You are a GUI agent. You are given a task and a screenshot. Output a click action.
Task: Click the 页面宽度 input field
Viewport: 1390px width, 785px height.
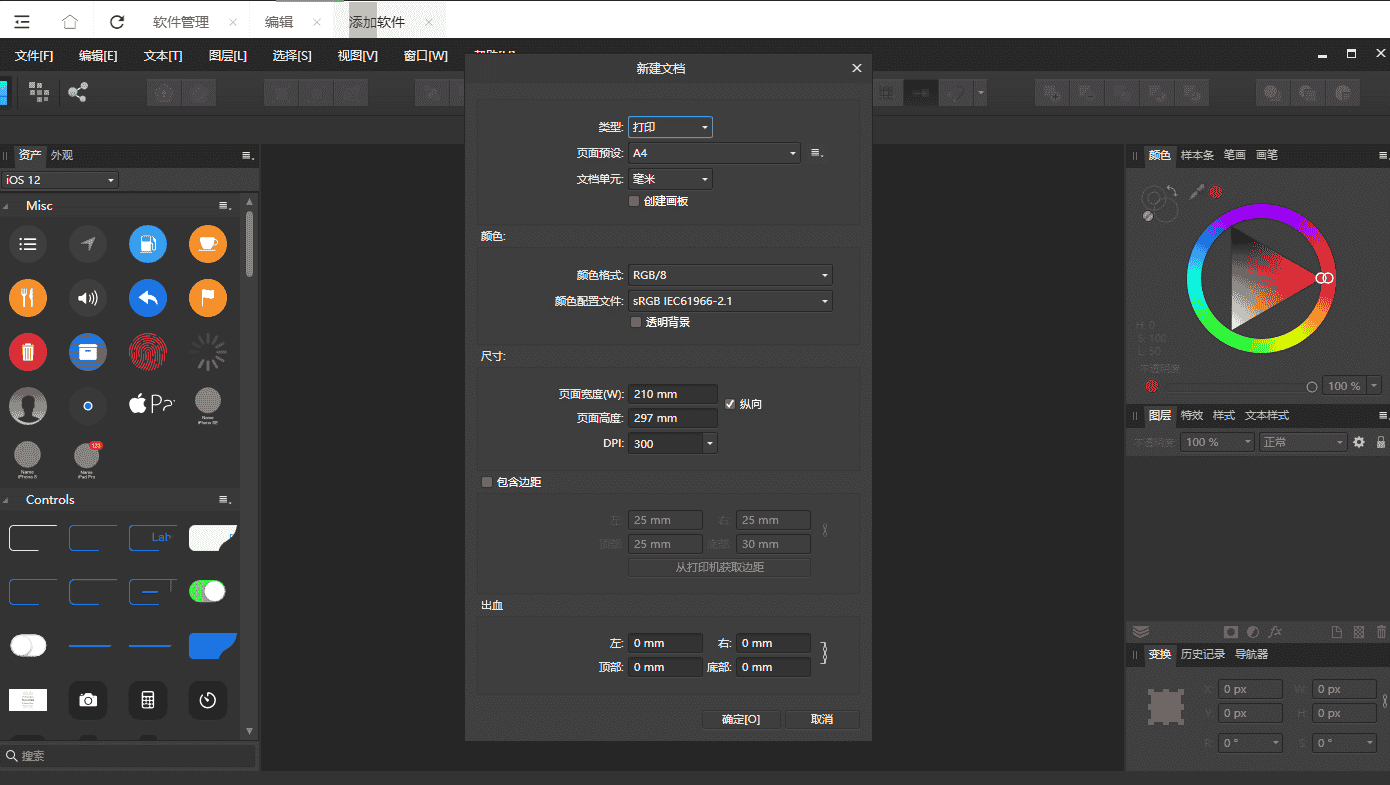672,394
